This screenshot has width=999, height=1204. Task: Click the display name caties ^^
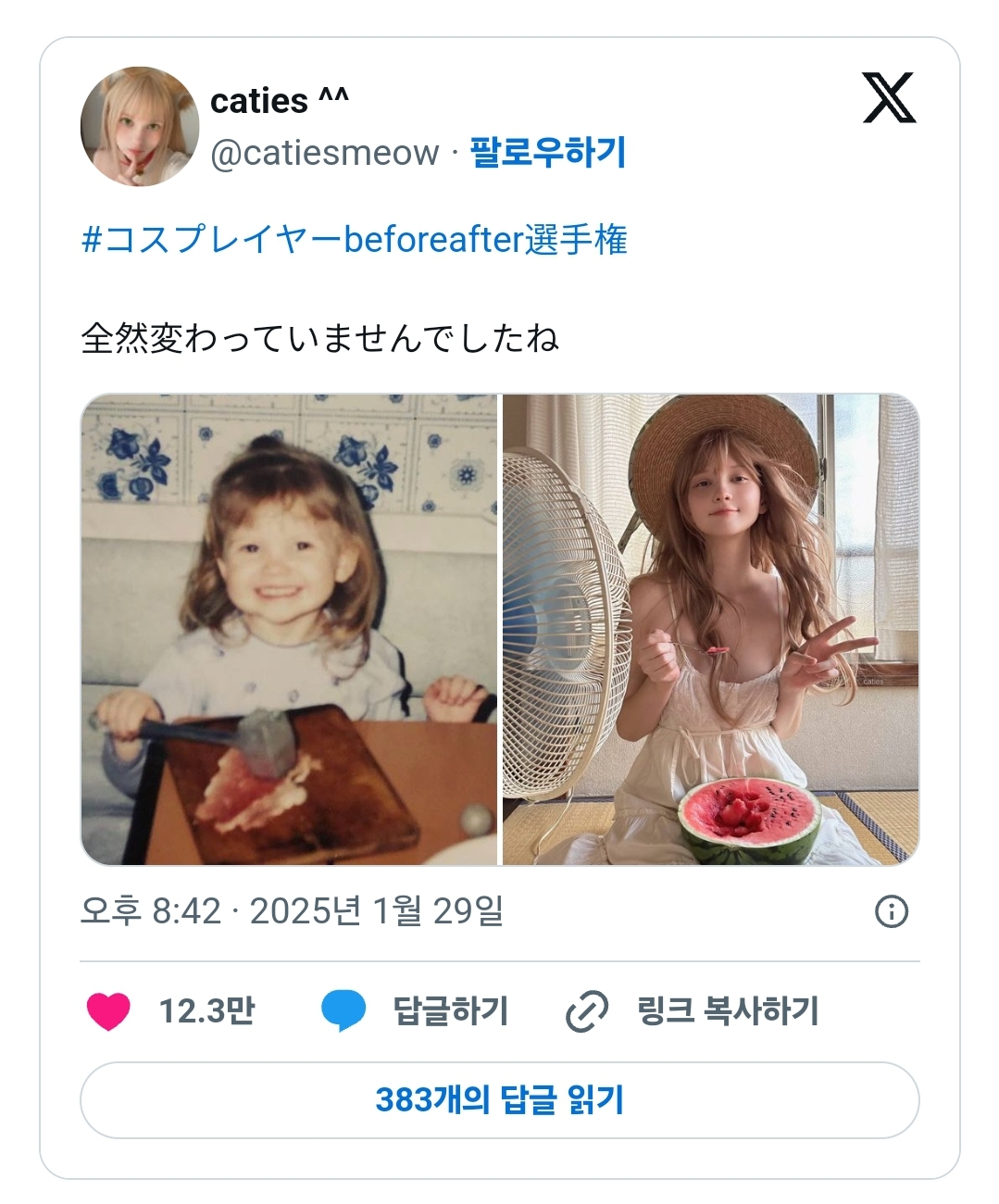280,100
